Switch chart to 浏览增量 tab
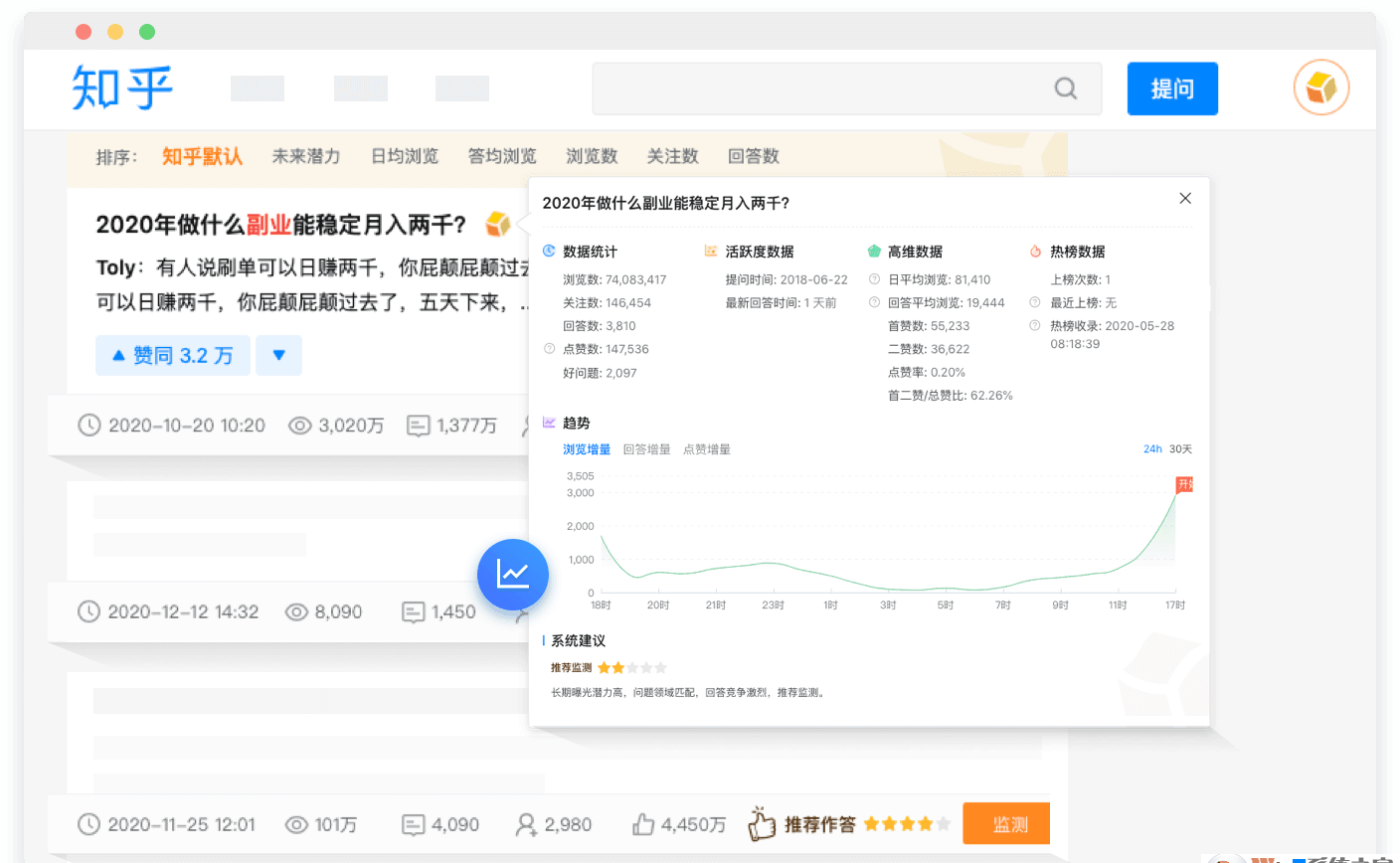The image size is (1400, 863). coord(587,449)
